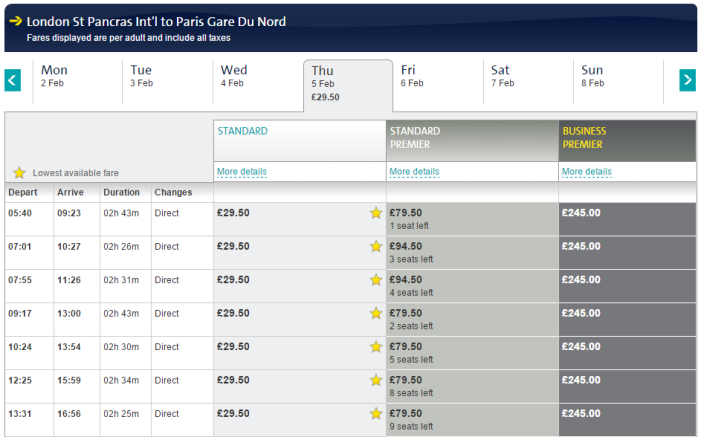Pick £79.50 Standard Premier with 1 seat left
702x437 pixels.
click(472, 219)
